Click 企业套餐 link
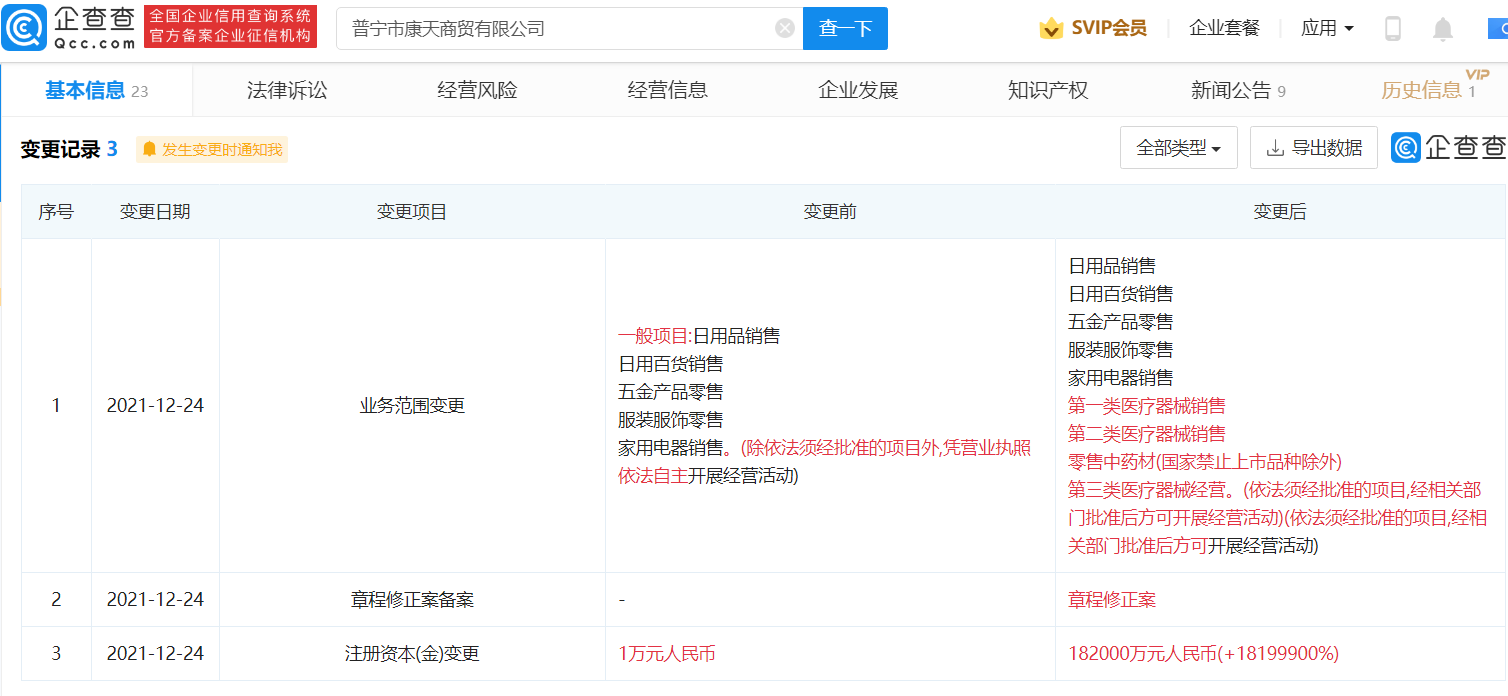 (1224, 28)
